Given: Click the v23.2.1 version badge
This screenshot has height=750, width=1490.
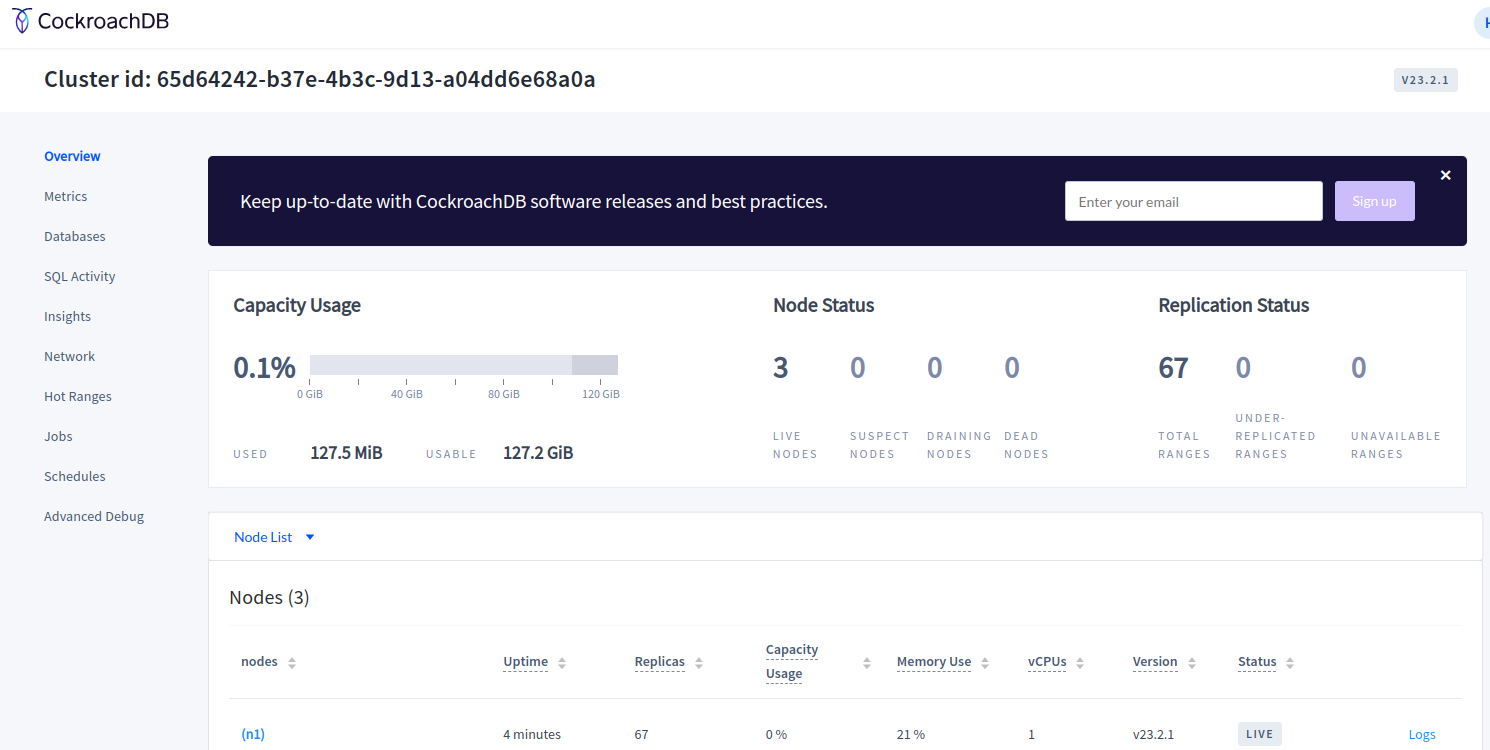Looking at the screenshot, I should (x=1426, y=80).
